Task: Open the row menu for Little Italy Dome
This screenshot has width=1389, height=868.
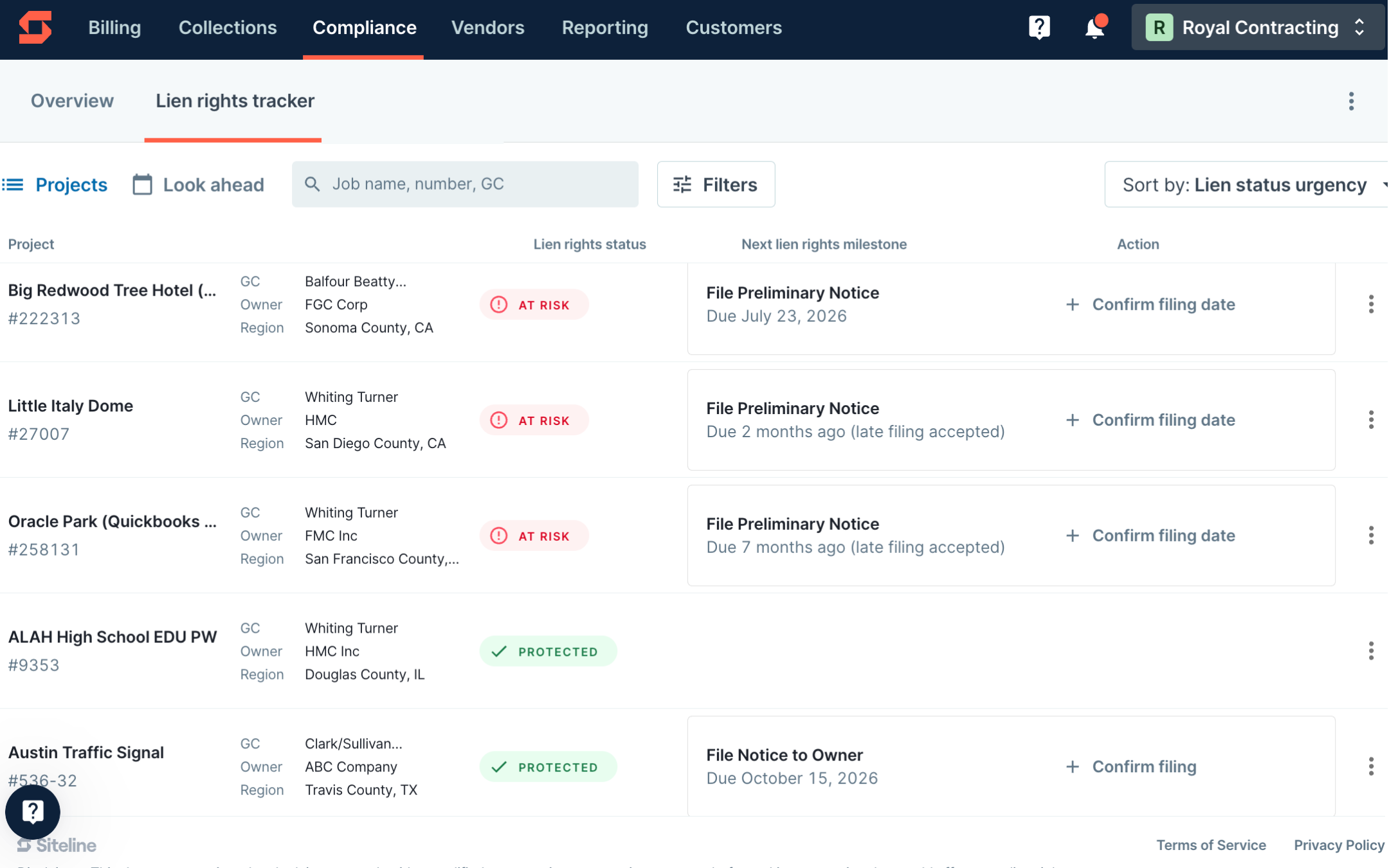Action: (x=1371, y=420)
